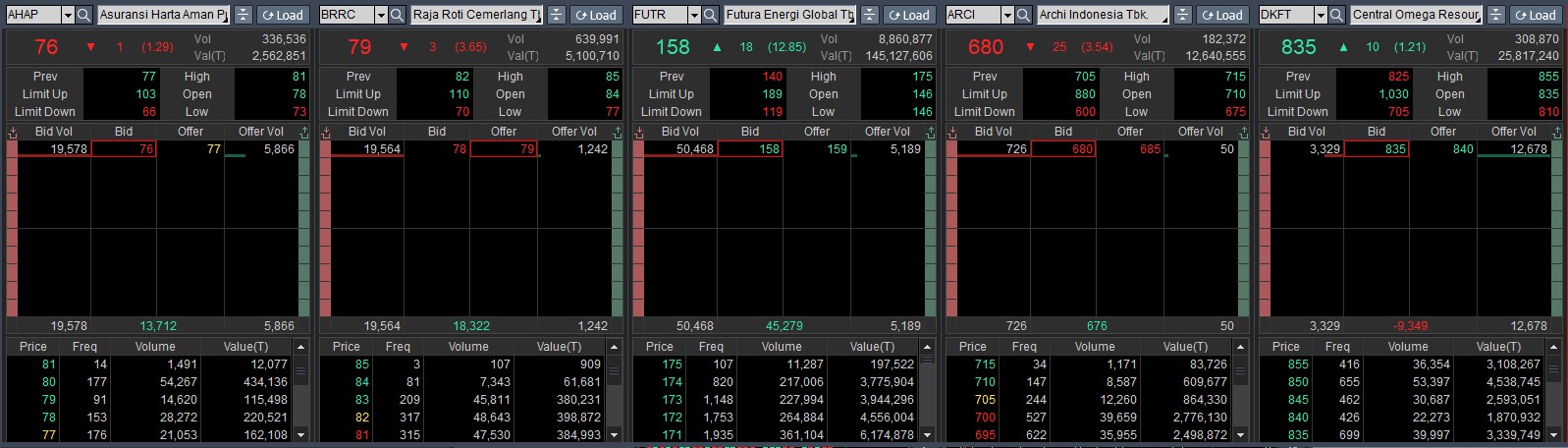The width and height of the screenshot is (1568, 448).
Task: Click the down-arrow icon left of DKFT Bid Vol
Action: [1266, 132]
